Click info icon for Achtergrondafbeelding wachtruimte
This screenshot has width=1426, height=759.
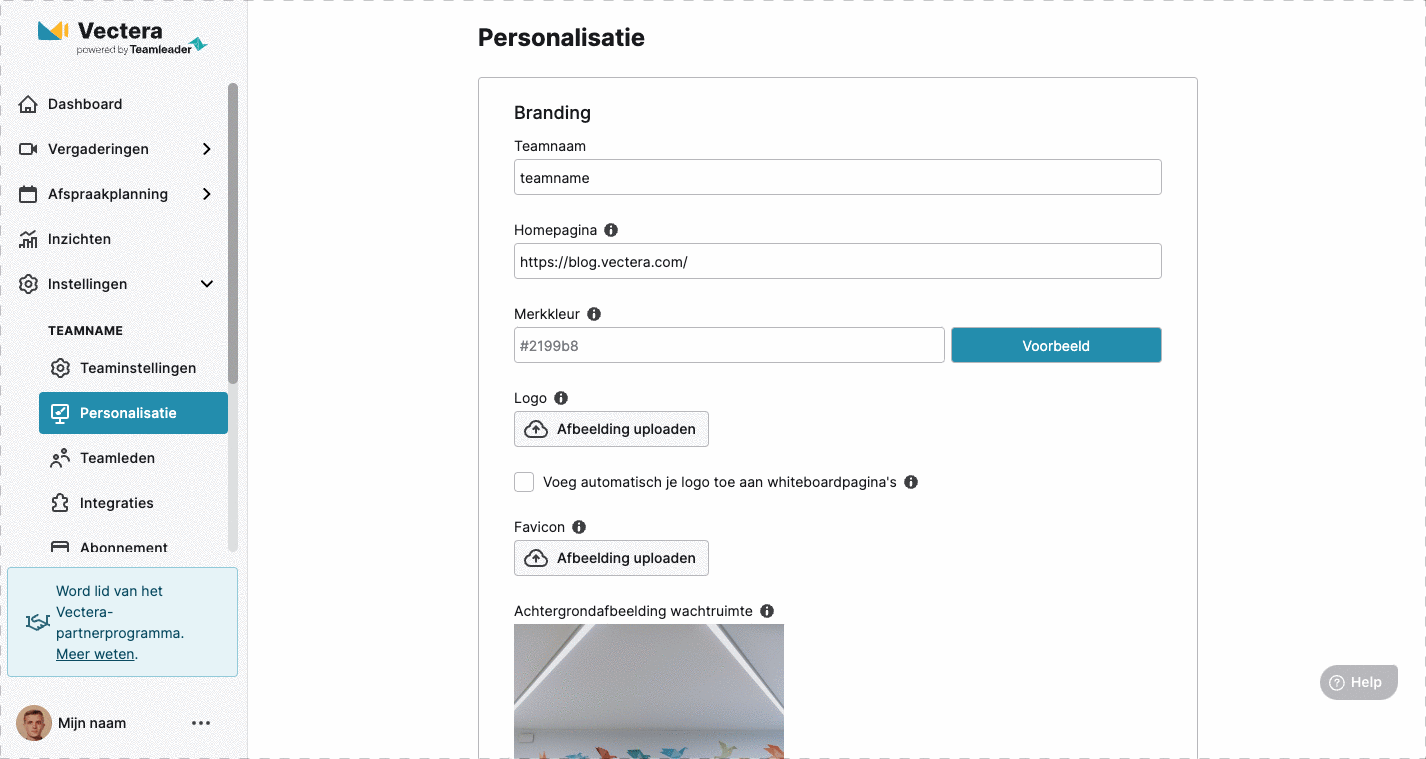pyautogui.click(x=767, y=611)
